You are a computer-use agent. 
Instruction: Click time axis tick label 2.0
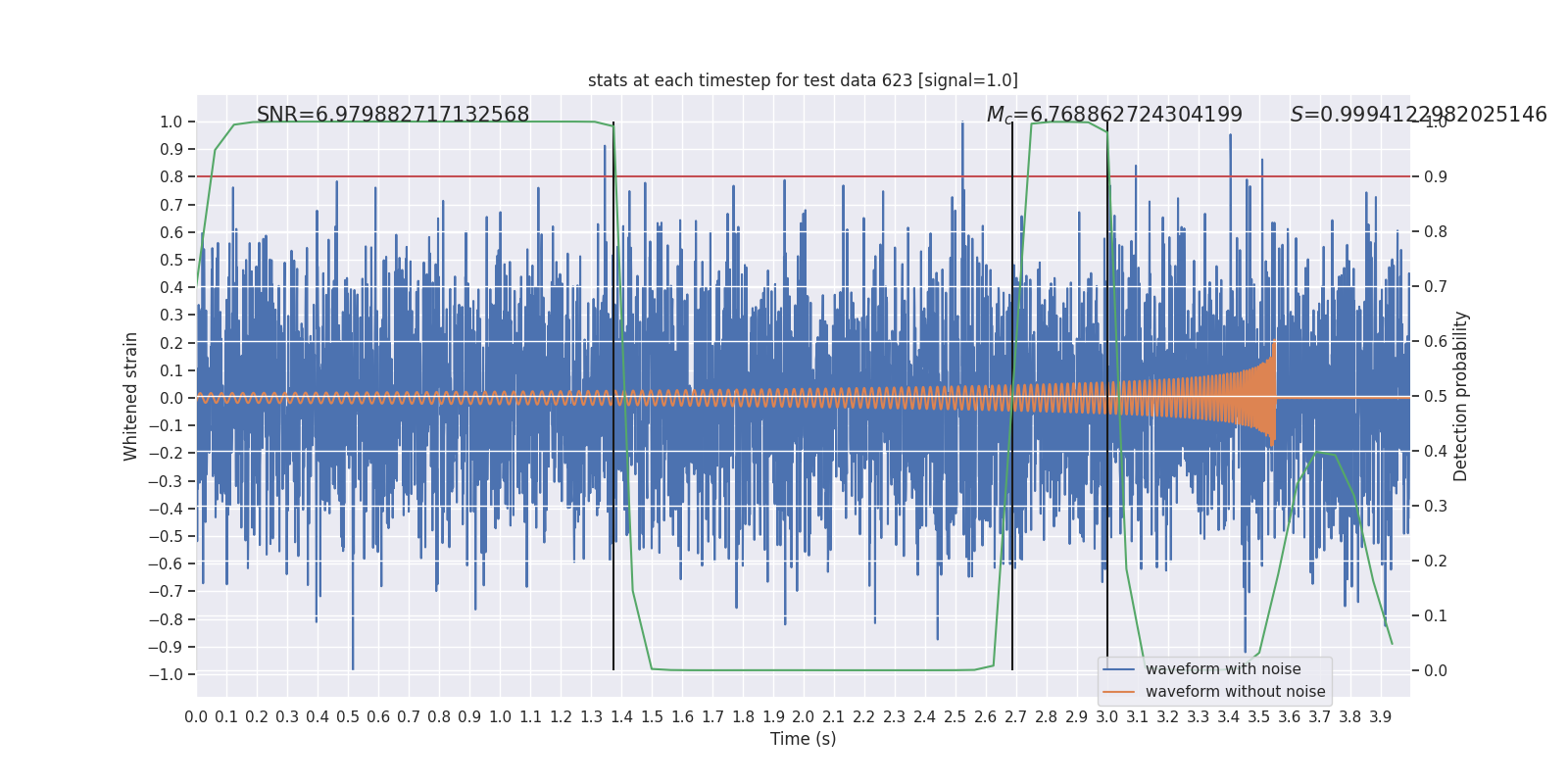coord(804,717)
